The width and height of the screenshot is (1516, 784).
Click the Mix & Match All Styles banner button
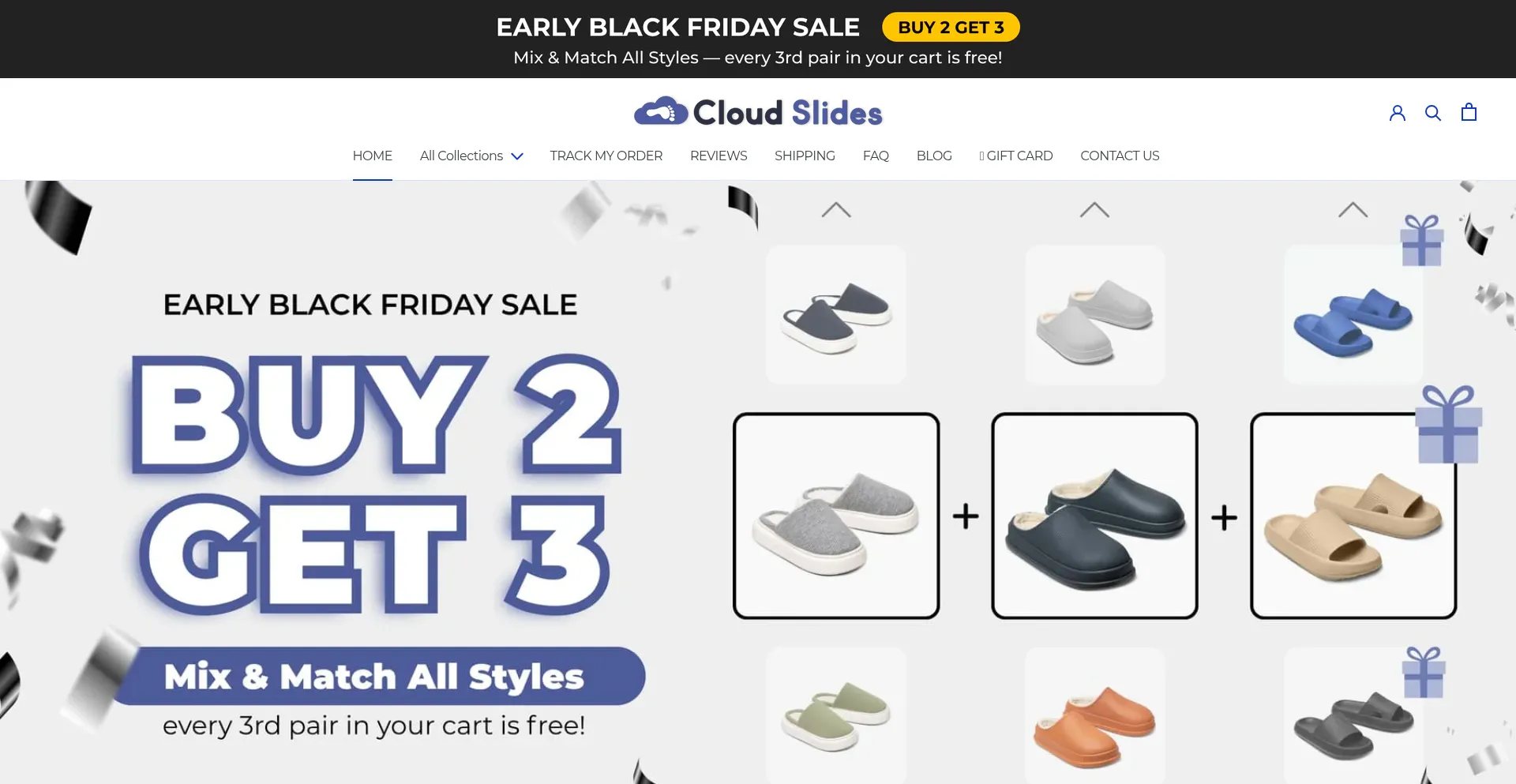pos(374,677)
